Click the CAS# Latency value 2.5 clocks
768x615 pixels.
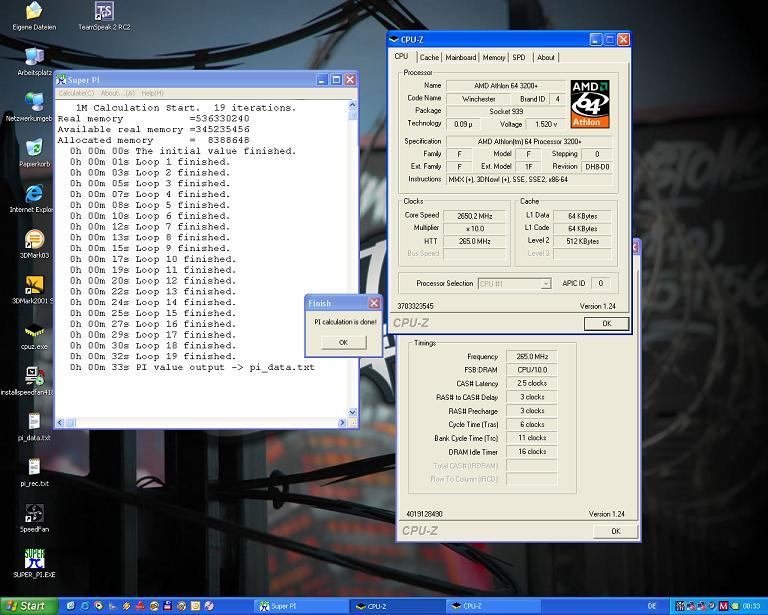tap(532, 383)
